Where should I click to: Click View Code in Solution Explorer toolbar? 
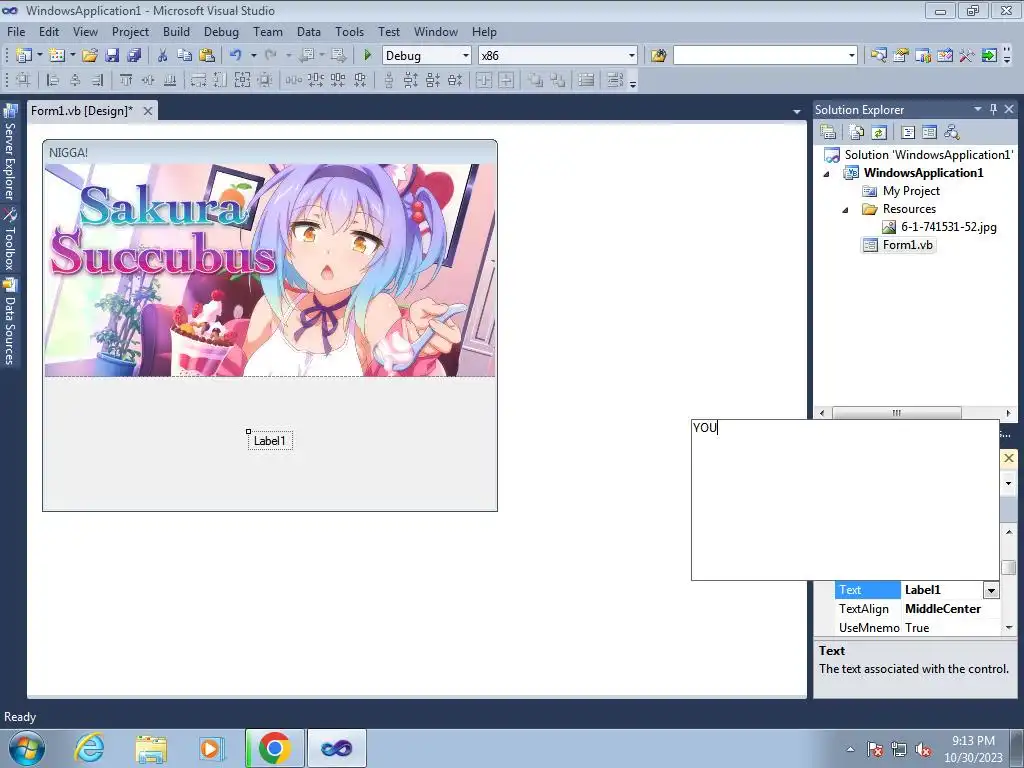click(908, 133)
